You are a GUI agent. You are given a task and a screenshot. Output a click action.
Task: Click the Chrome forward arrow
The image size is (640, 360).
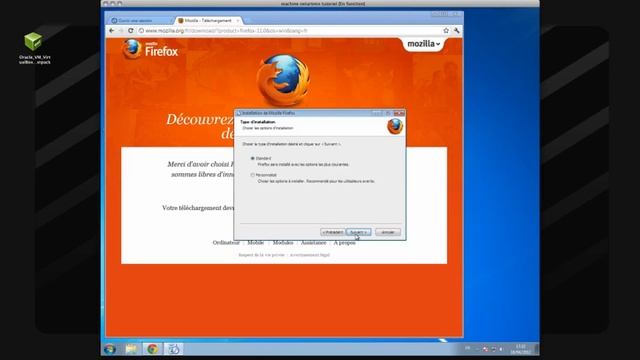[121, 31]
